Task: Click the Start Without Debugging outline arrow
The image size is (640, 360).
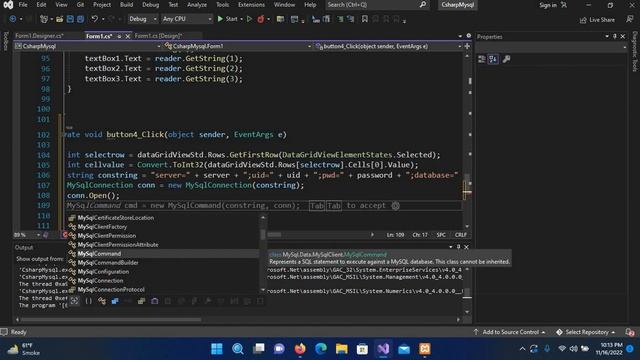Action: (249, 19)
